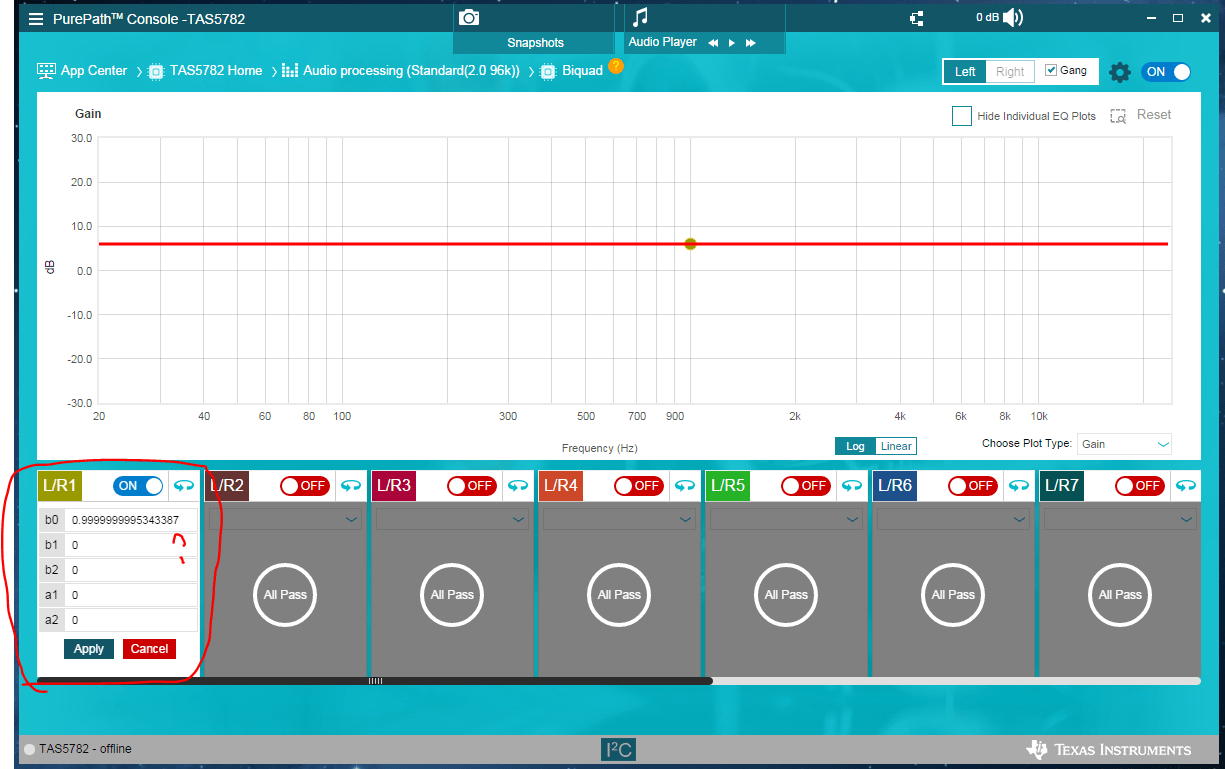Screen dimensions: 1225x769
Task: Open the settings gear next to ON switch
Action: 1119,71
